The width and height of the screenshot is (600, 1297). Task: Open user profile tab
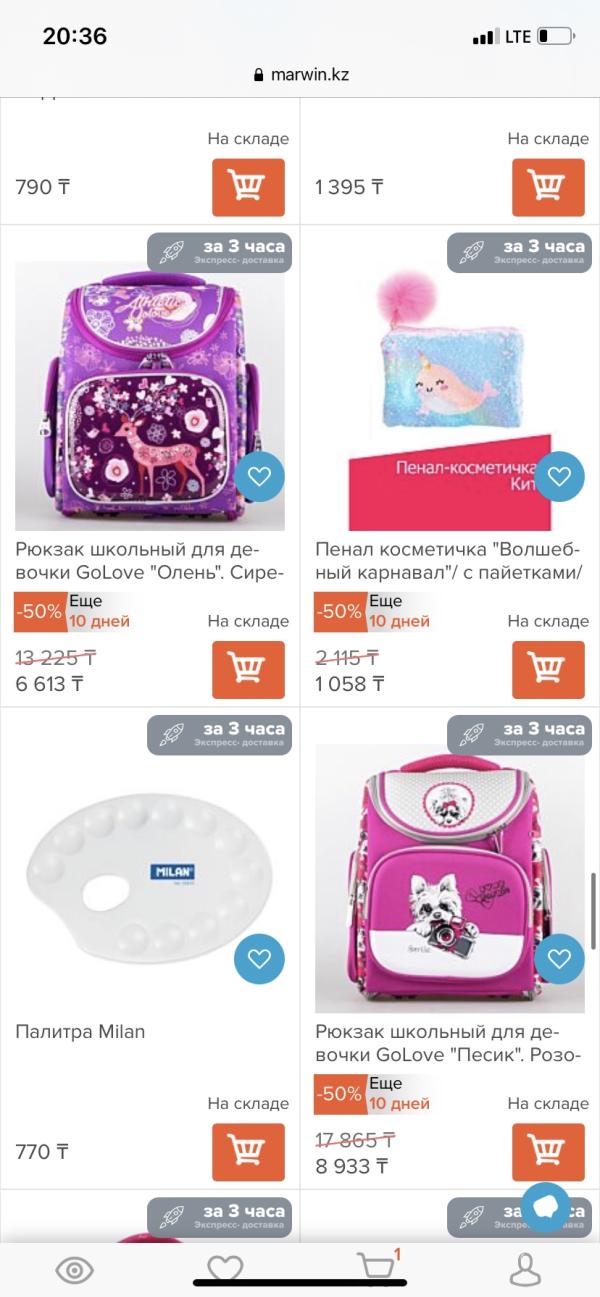(x=524, y=1270)
